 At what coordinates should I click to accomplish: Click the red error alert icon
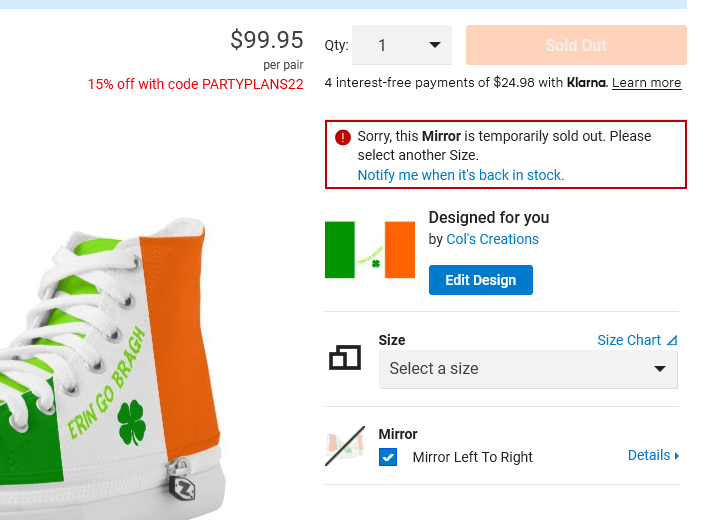tap(343, 137)
